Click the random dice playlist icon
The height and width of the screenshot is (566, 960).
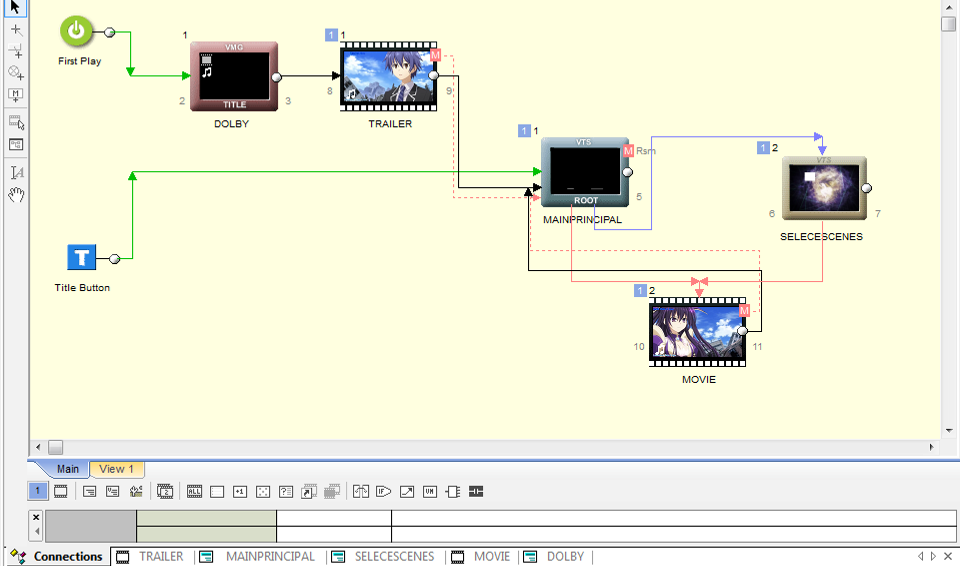263,491
